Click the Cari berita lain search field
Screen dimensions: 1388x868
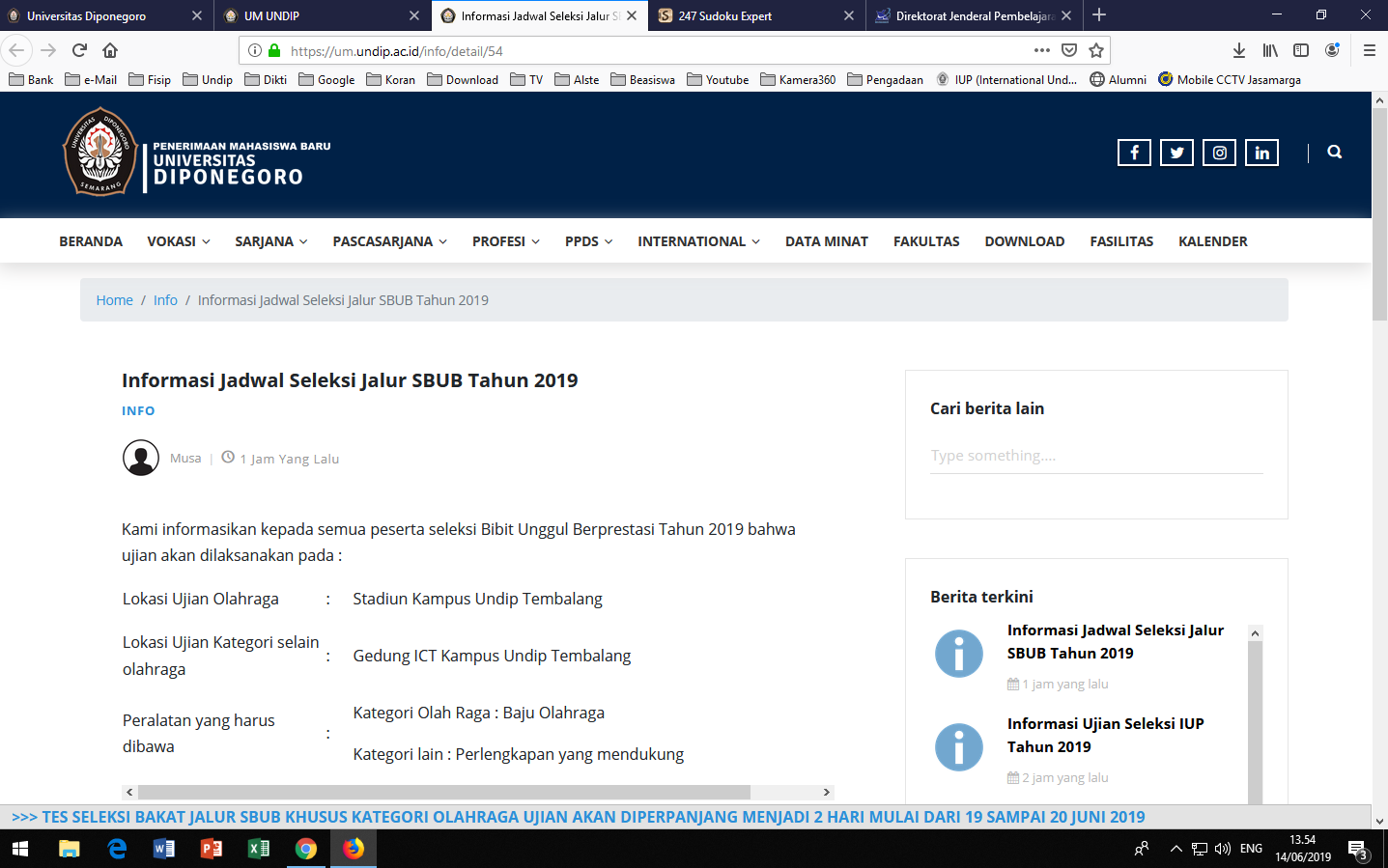pos(1095,456)
